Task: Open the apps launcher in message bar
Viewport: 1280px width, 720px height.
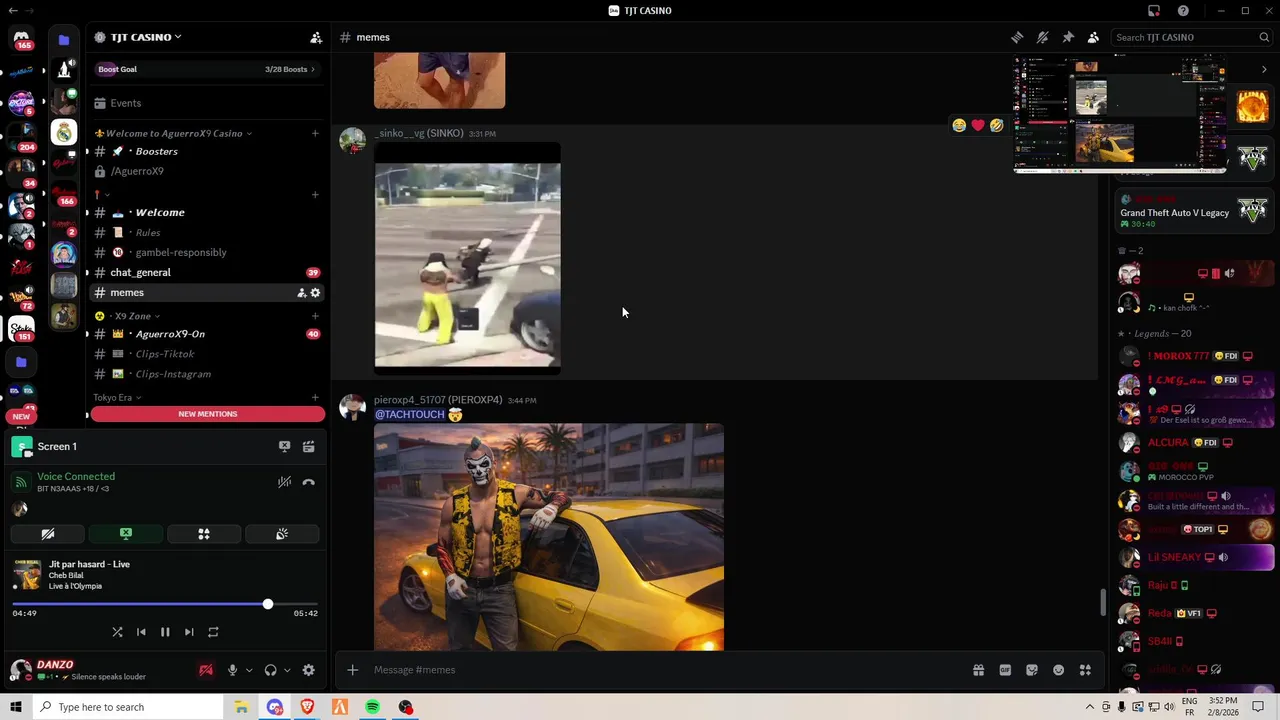Action: click(1085, 670)
